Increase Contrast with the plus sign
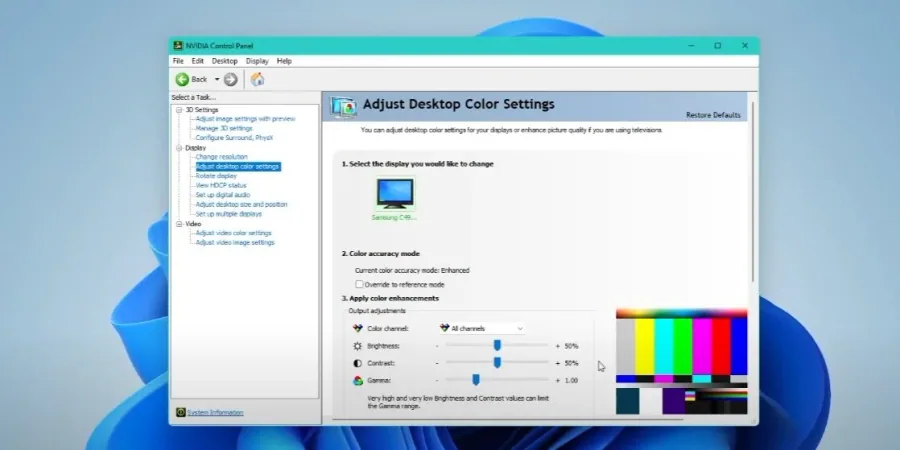Screen dimensions: 900x450 [x=557, y=363]
